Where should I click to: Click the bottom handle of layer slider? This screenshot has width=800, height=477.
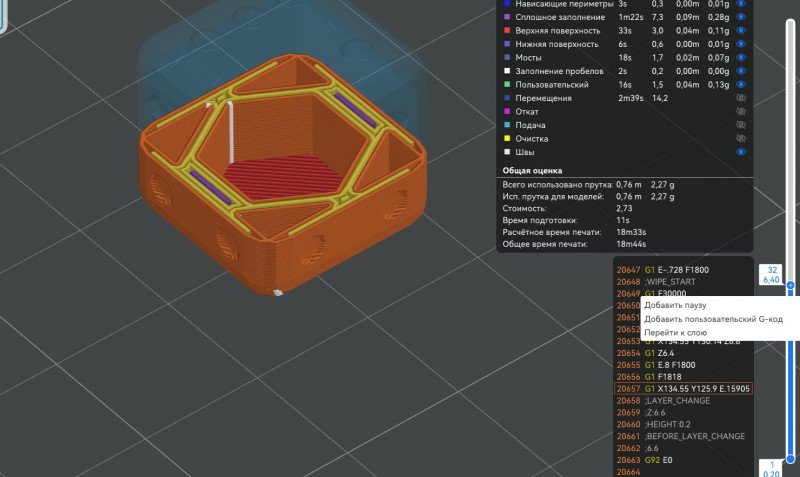click(790, 459)
